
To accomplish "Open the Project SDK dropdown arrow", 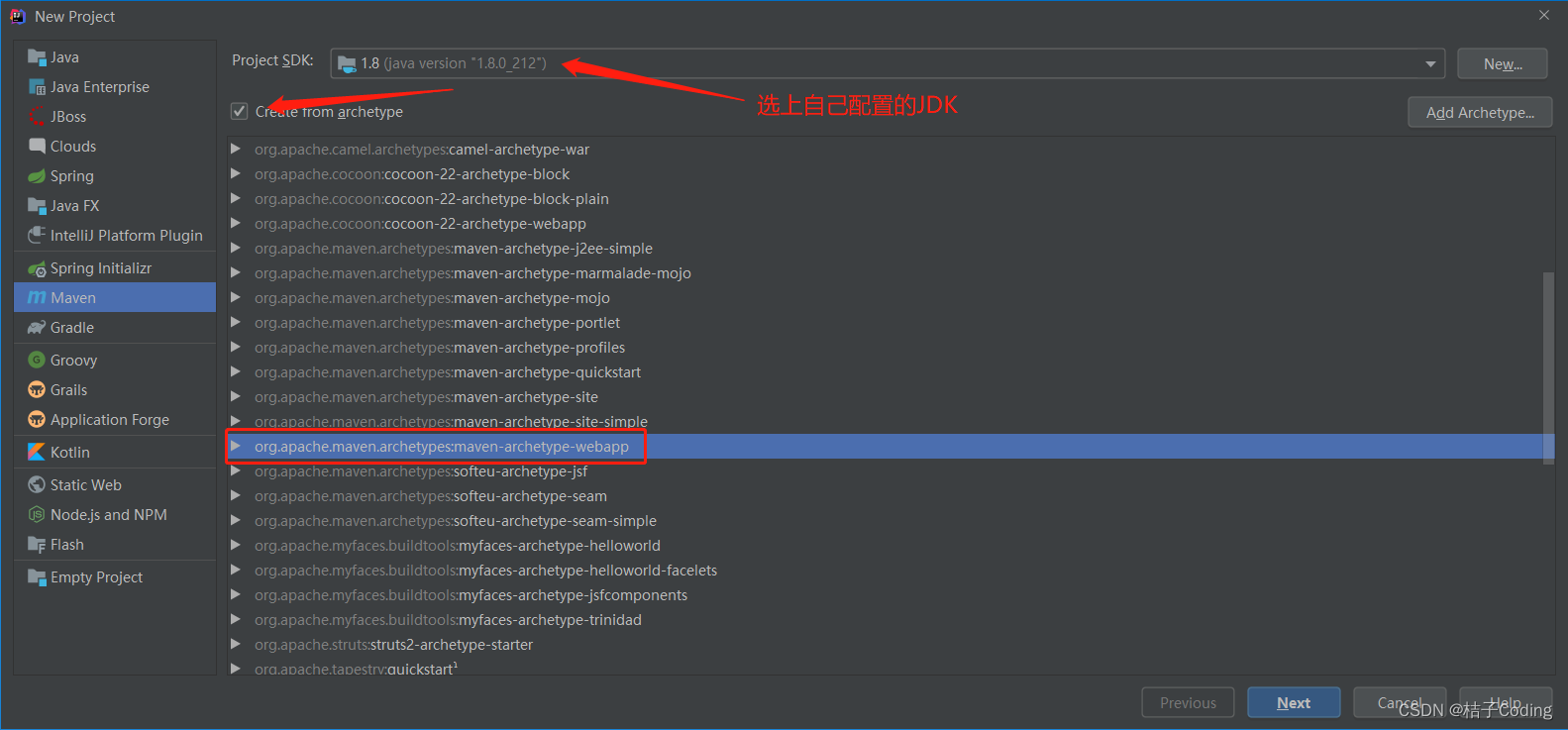I will click(1430, 64).
